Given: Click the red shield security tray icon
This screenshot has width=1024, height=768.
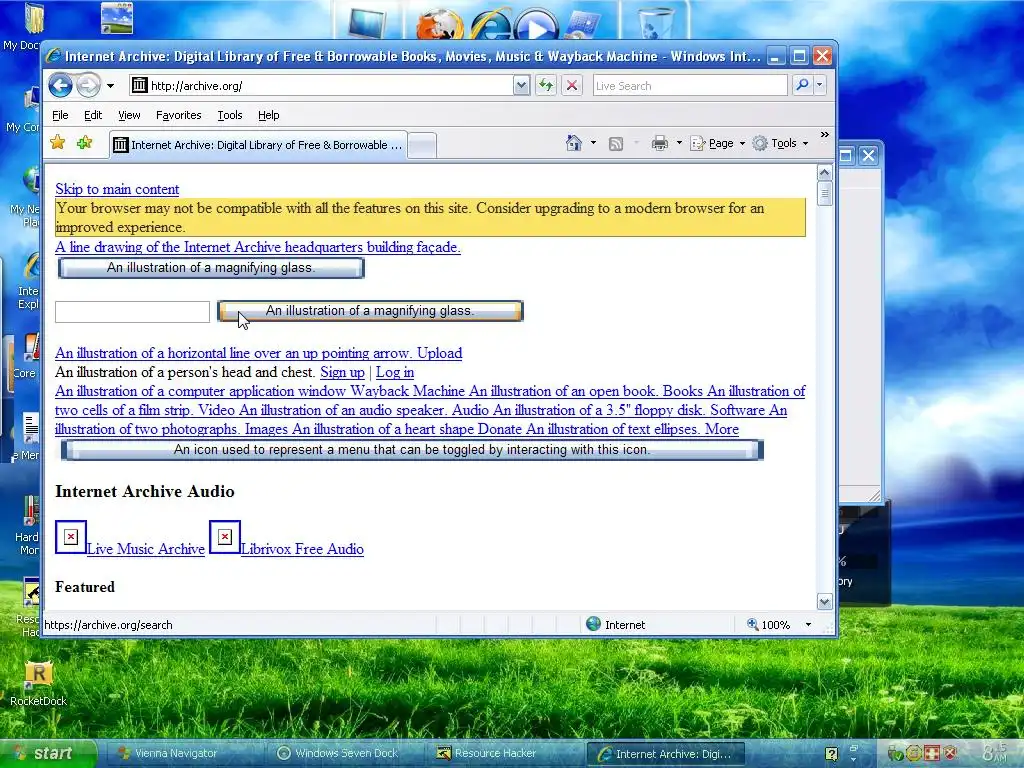Looking at the screenshot, I should 950,753.
